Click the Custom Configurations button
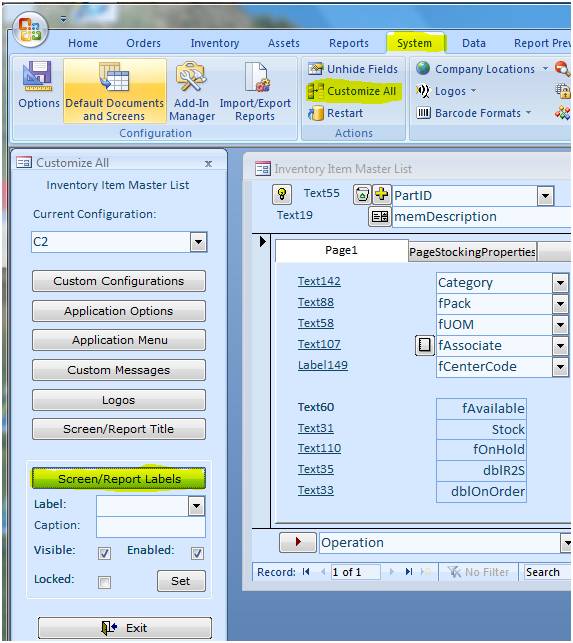Screen dimensions: 573x643 coord(119,281)
